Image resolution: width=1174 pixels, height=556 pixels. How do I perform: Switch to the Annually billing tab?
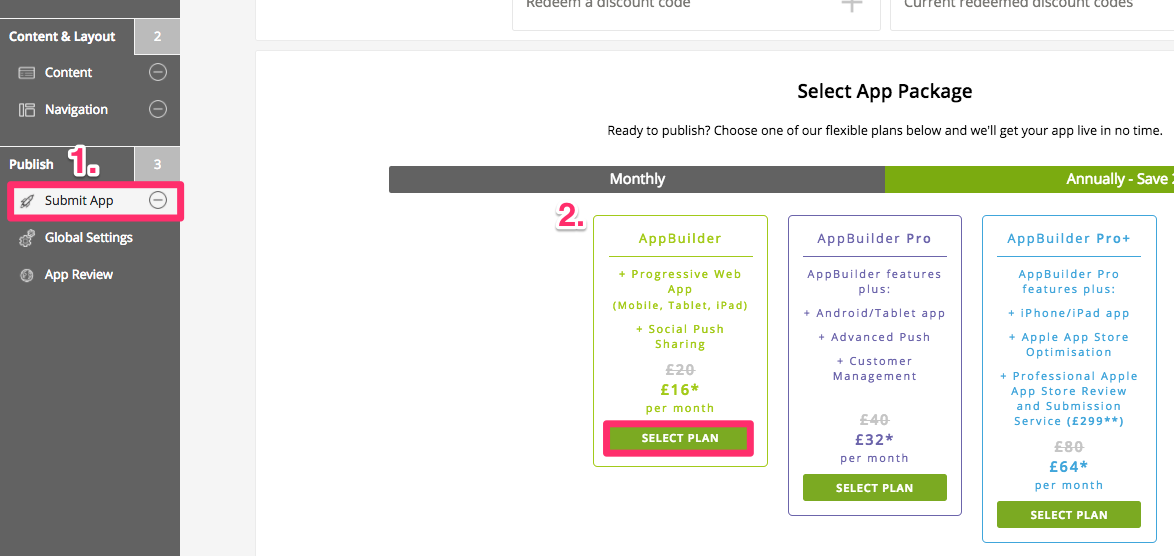click(1029, 180)
